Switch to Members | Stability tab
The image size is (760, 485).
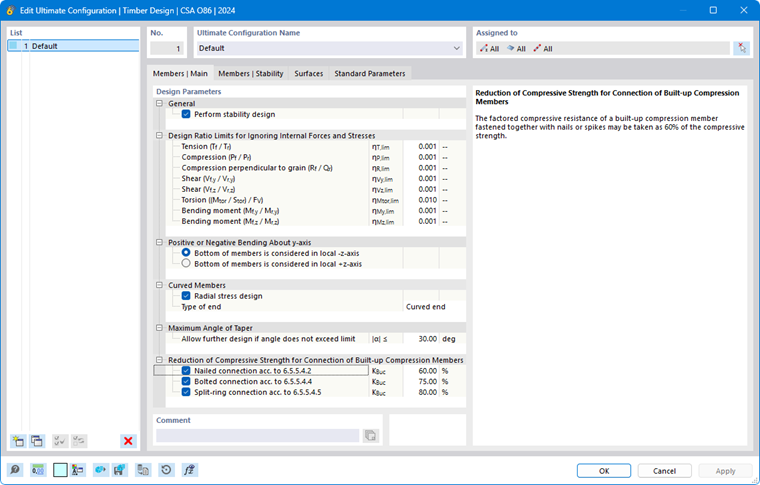pos(251,74)
